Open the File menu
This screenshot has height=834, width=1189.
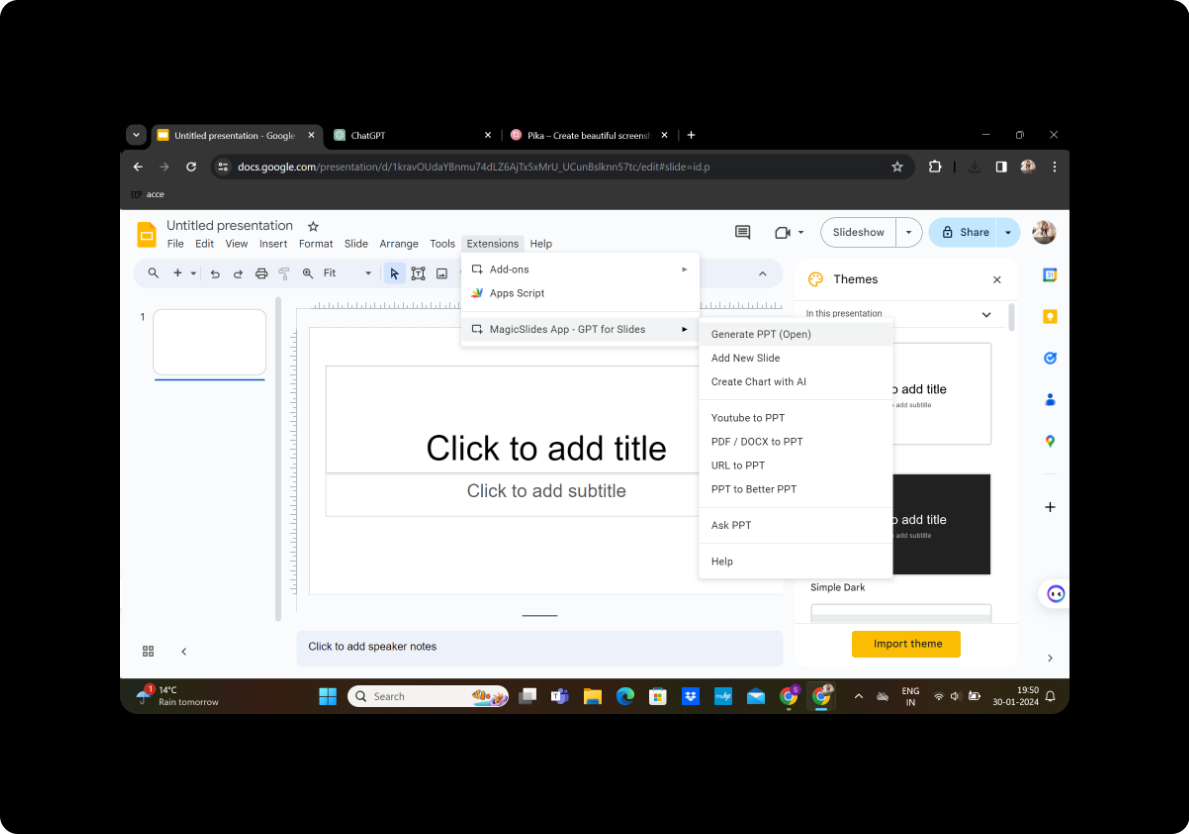(175, 244)
